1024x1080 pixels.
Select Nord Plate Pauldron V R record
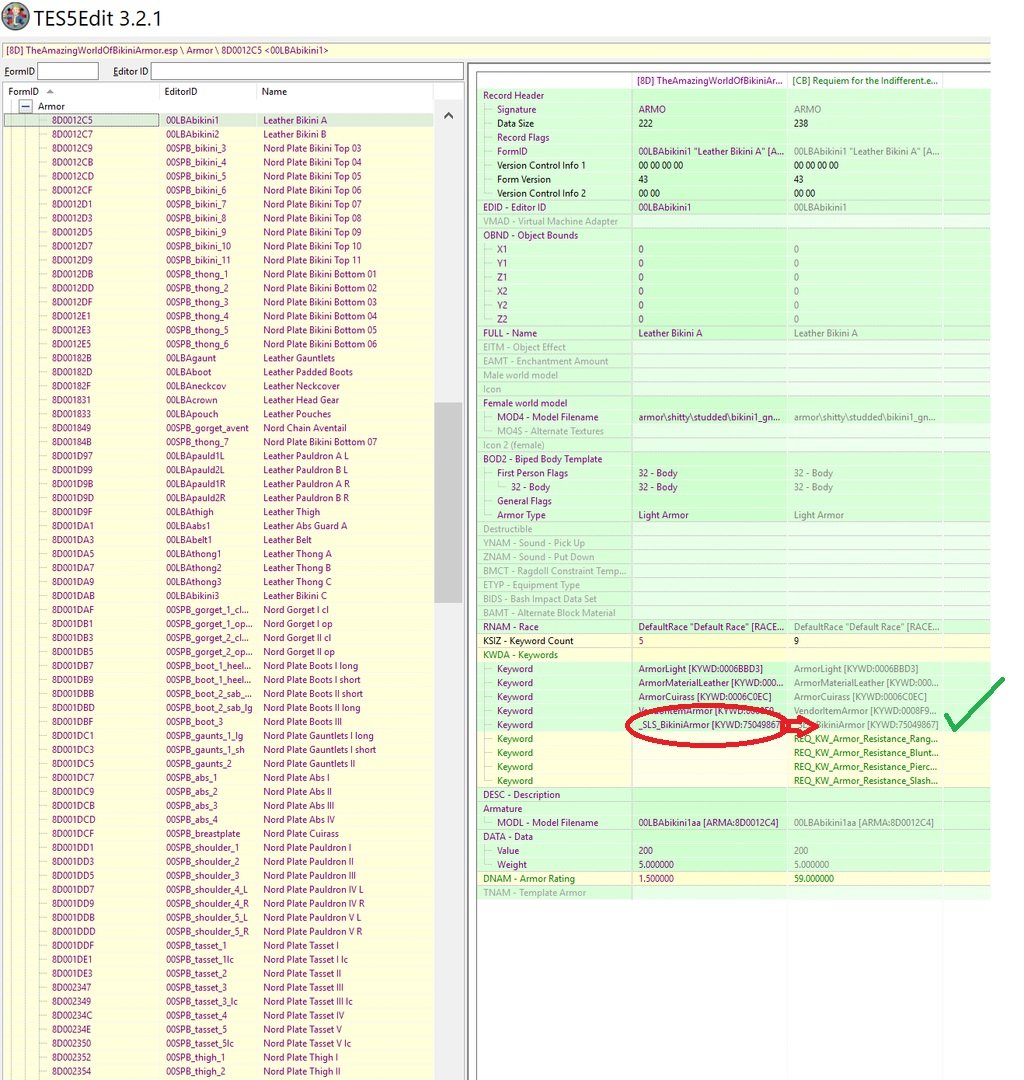click(218, 931)
